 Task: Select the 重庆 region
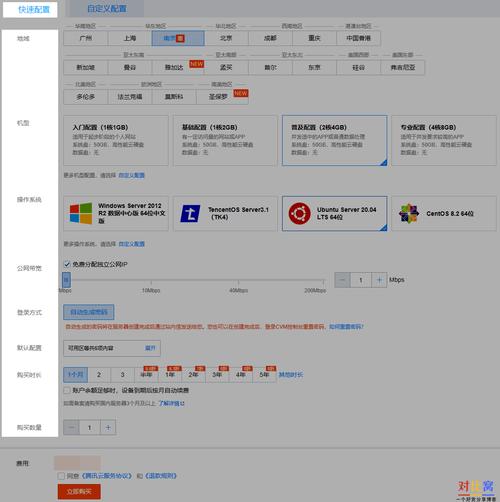pyautogui.click(x=314, y=38)
